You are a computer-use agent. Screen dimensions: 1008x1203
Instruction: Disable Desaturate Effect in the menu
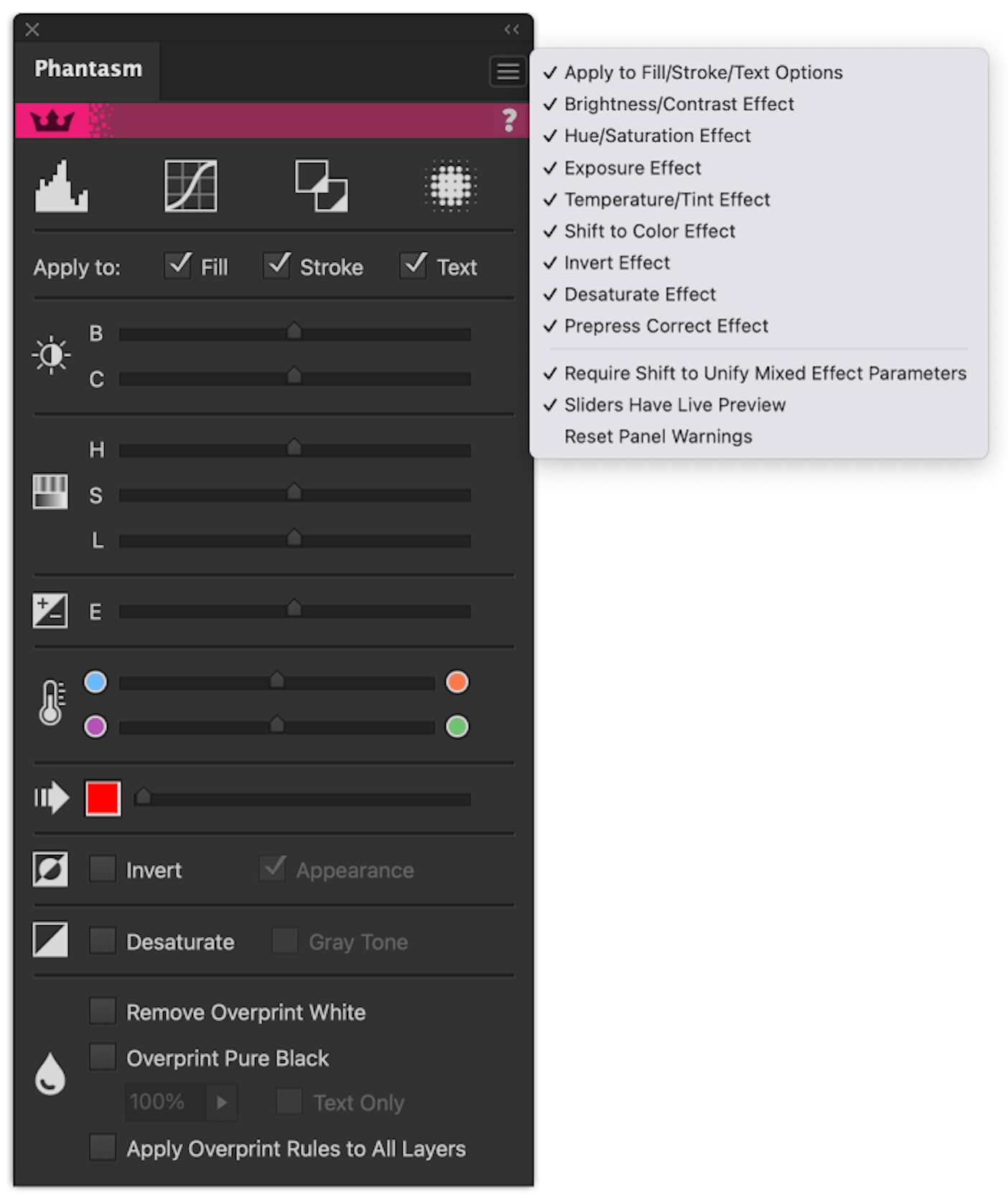639,294
